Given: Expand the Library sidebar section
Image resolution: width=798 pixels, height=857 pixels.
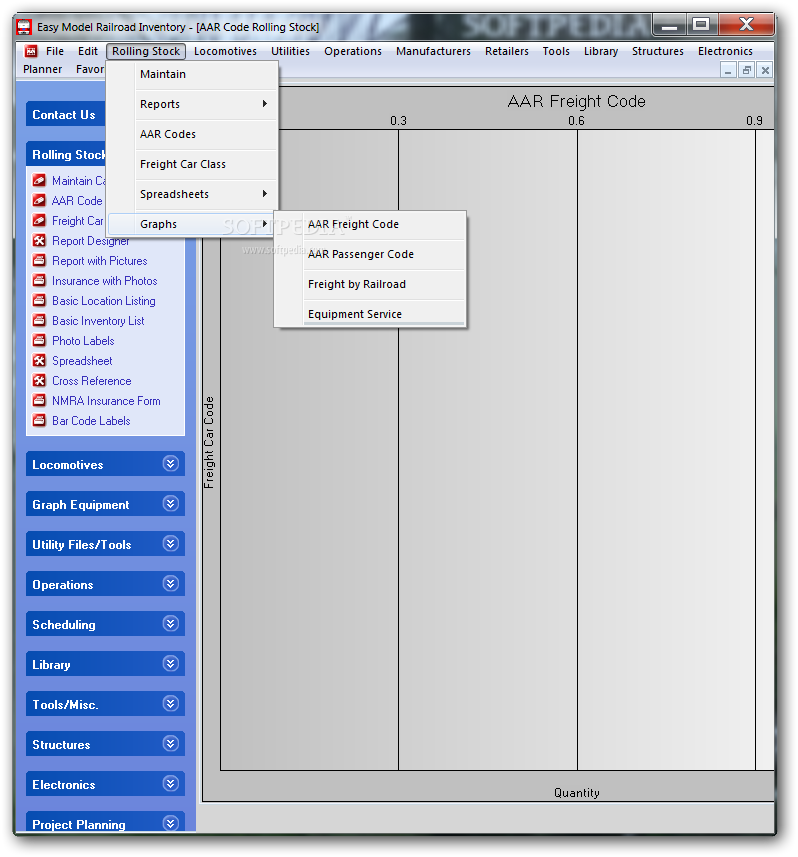Looking at the screenshot, I should (x=171, y=664).
